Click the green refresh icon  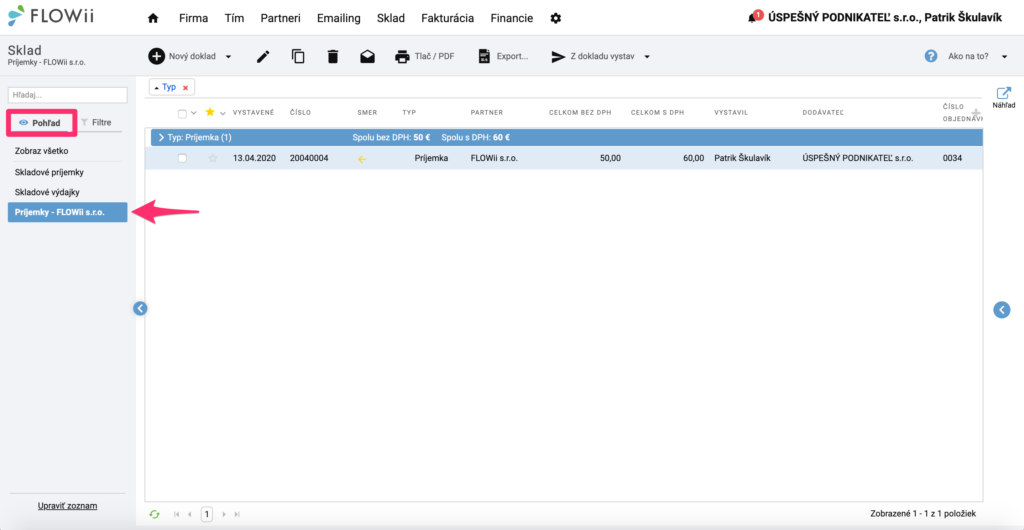tap(155, 514)
